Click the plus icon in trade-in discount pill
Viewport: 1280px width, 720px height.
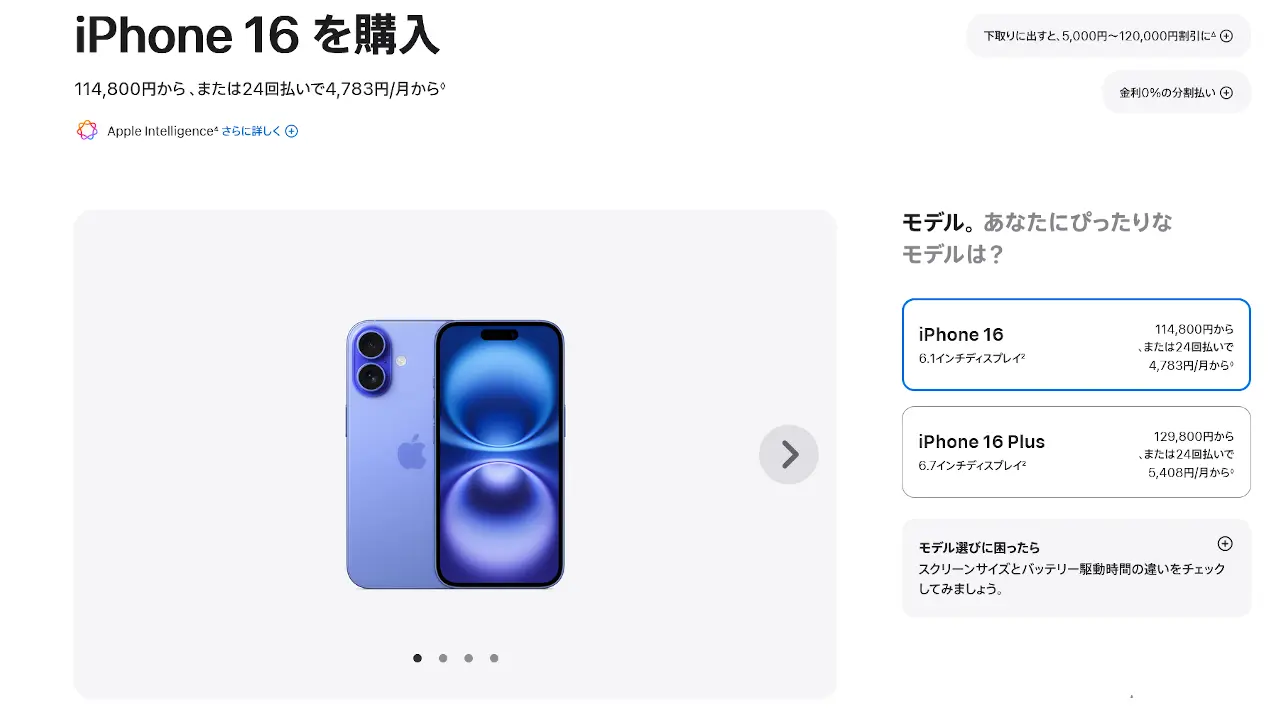point(1226,36)
